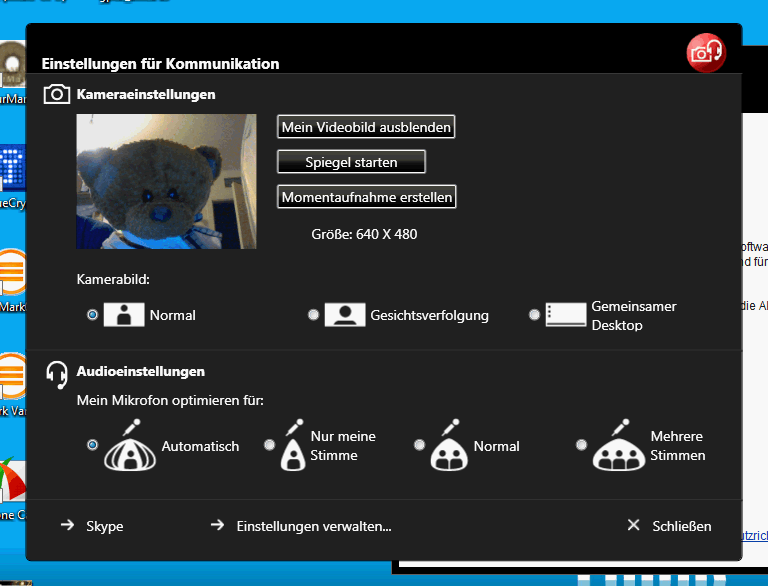Click the Normal camera view person icon
Viewport: 768px width, 586px height.
click(x=124, y=315)
